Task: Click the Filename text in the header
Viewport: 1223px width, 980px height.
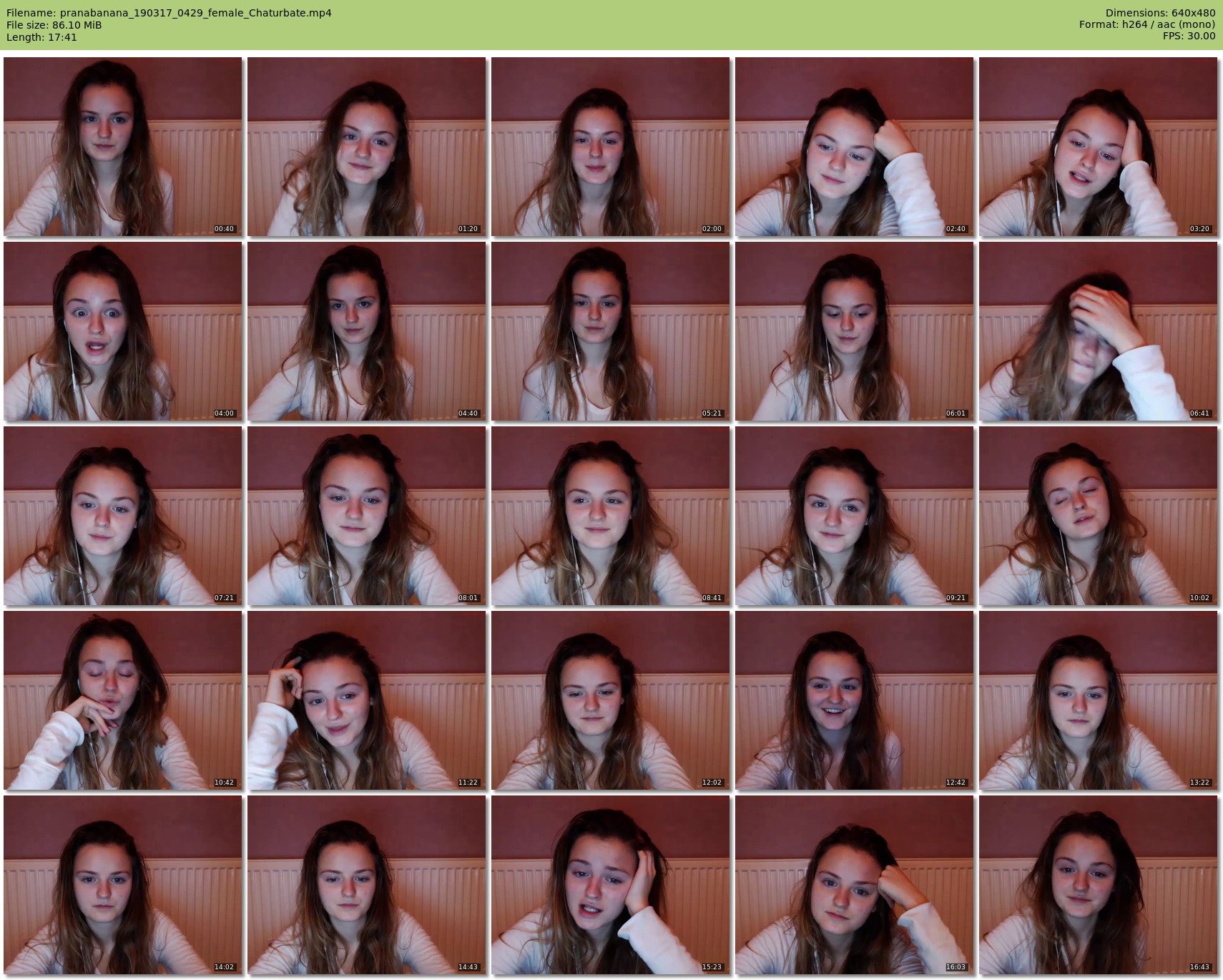Action: click(169, 13)
